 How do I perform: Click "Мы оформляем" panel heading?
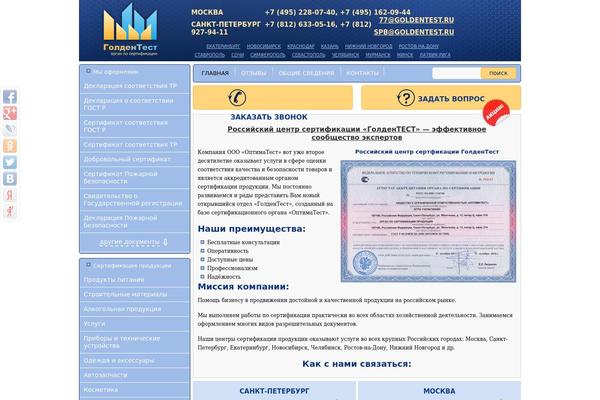click(x=116, y=72)
